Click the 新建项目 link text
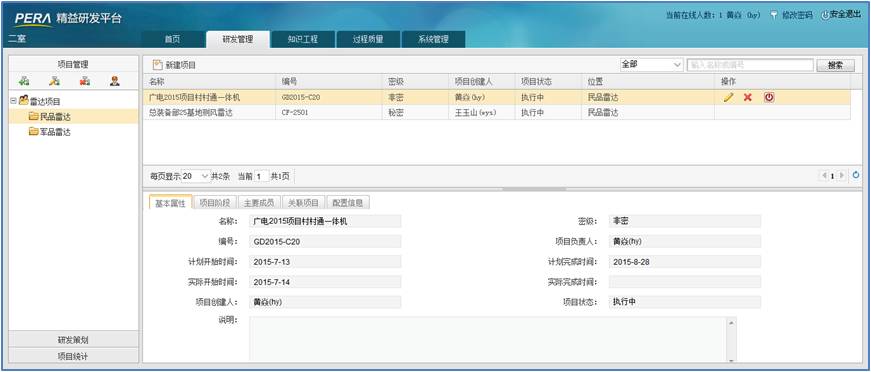871x372 pixels. (x=181, y=65)
